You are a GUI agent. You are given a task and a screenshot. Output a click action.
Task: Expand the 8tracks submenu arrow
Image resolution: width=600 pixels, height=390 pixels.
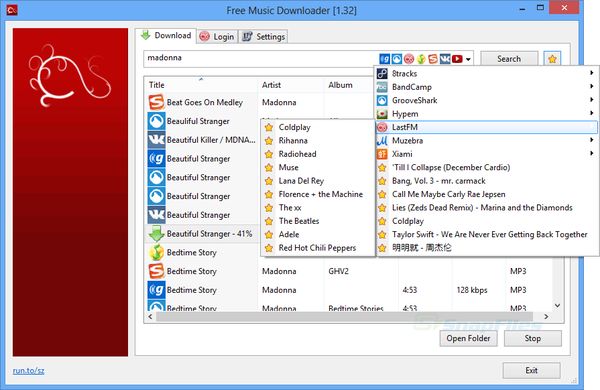(x=592, y=73)
